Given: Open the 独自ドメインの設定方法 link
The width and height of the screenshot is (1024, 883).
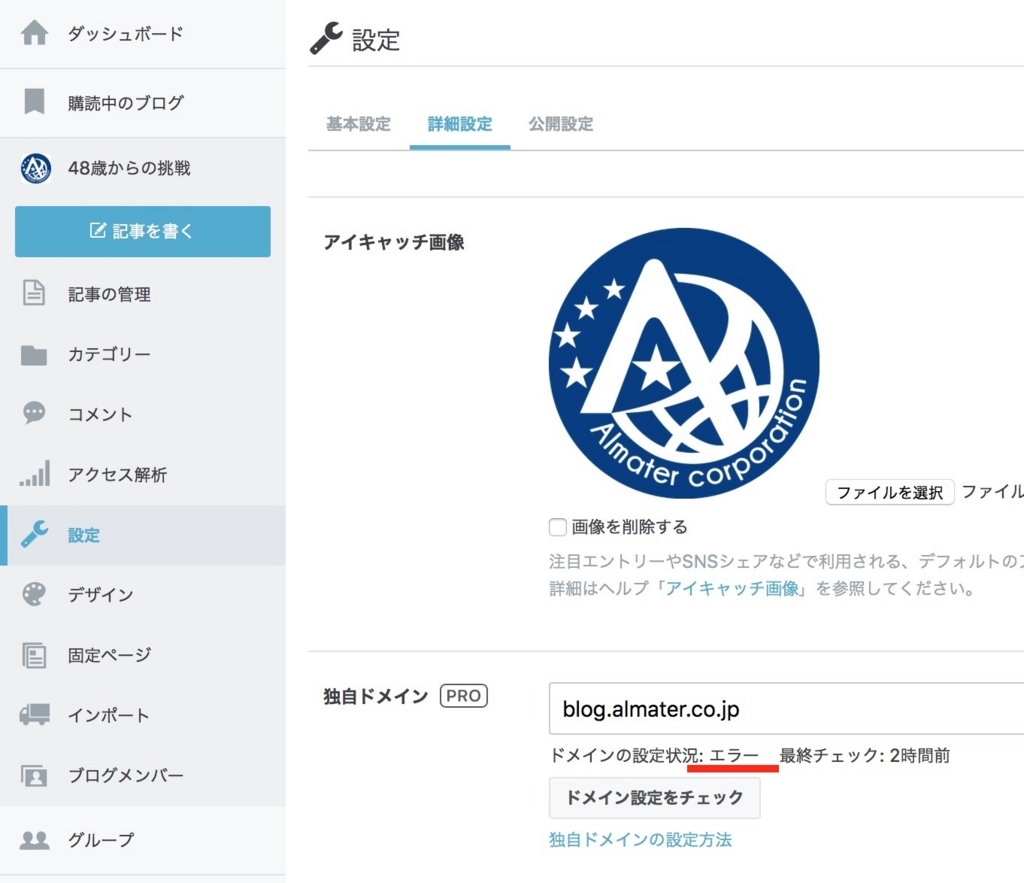Looking at the screenshot, I should pyautogui.click(x=641, y=840).
